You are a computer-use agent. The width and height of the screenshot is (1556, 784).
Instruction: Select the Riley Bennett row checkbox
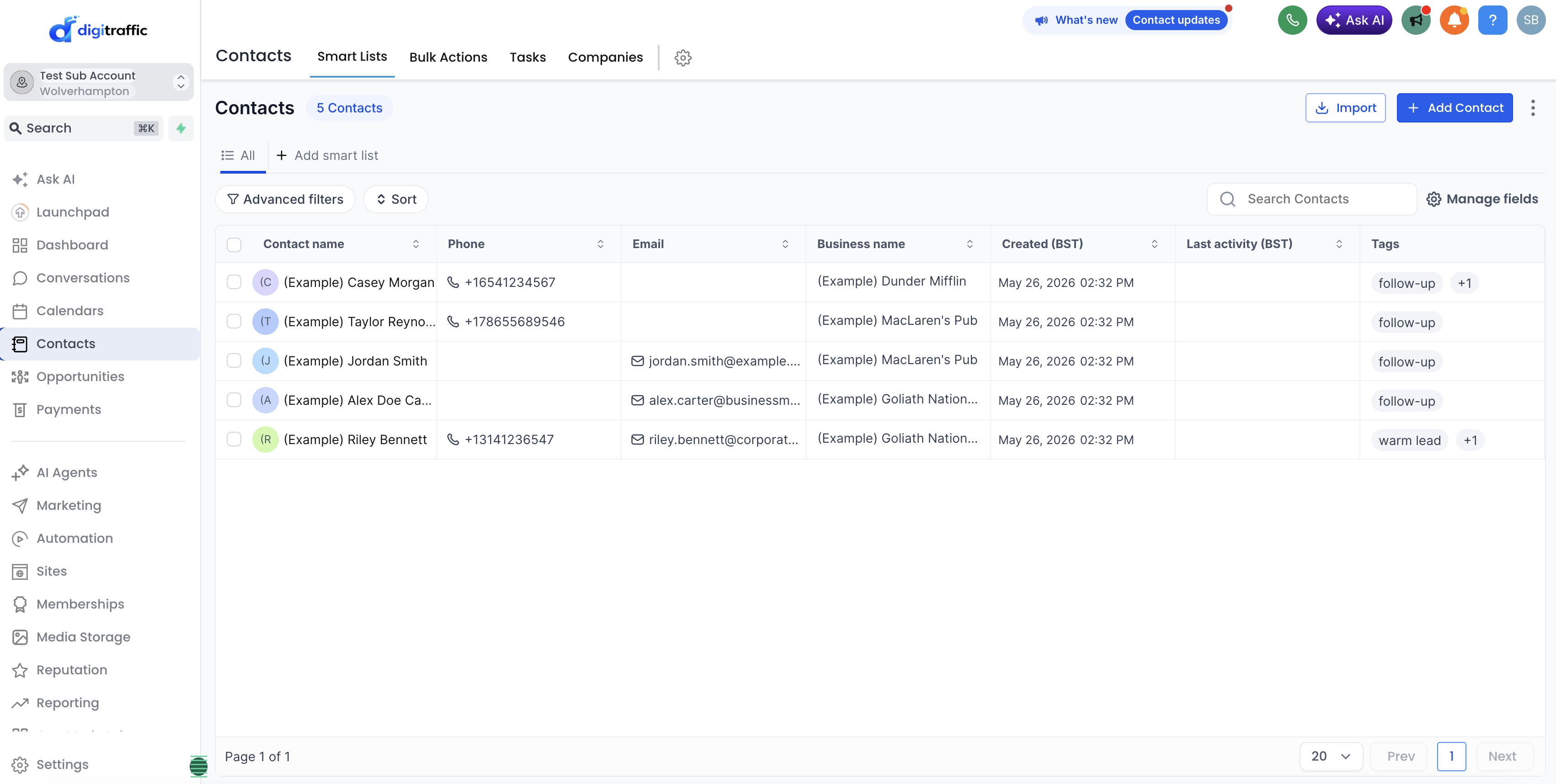pyautogui.click(x=234, y=439)
